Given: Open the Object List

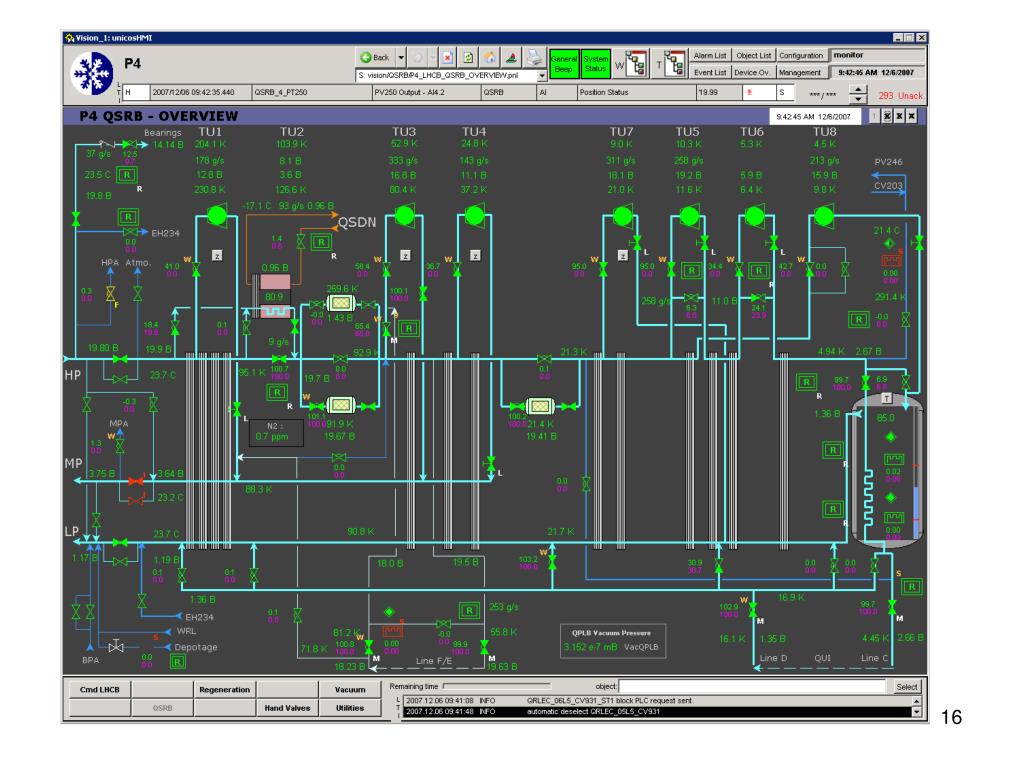Looking at the screenshot, I should 754,56.
